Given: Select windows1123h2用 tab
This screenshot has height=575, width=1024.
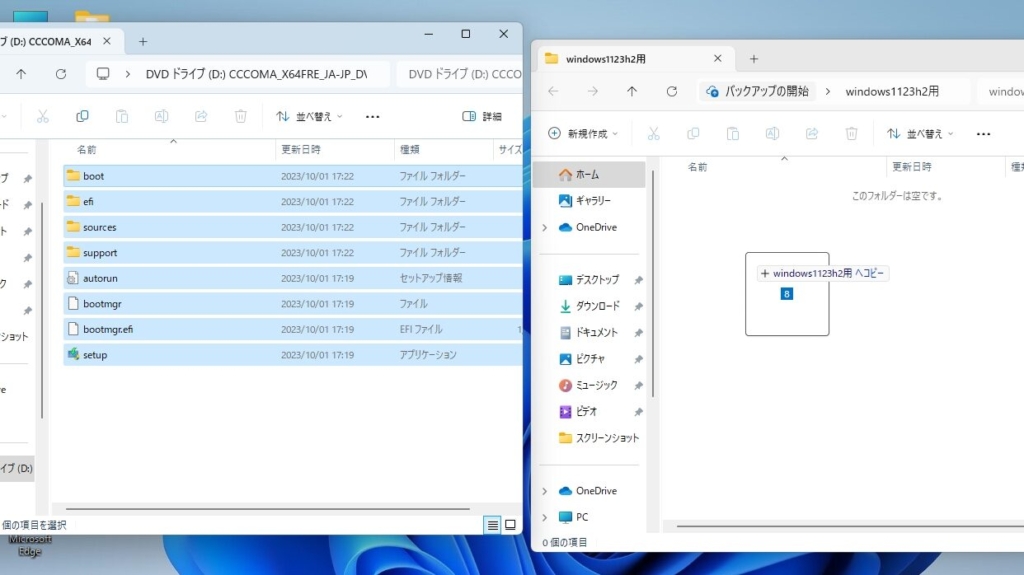Looking at the screenshot, I should pos(633,59).
